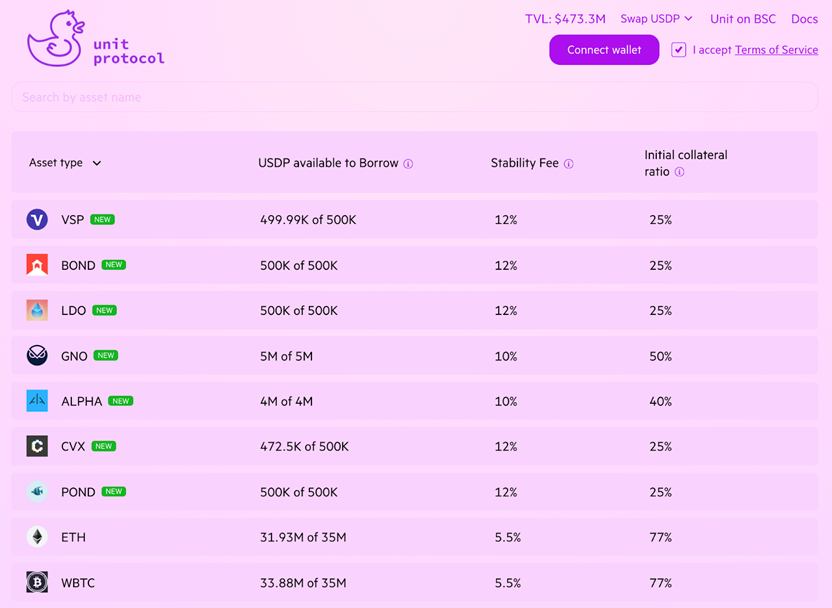
Task: Select the VSP asset name
Action: [73, 220]
